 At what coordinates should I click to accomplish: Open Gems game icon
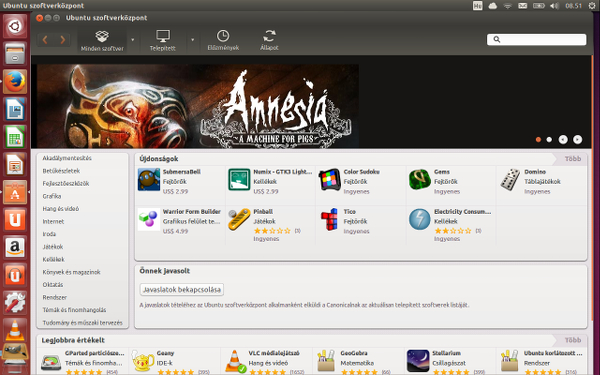coord(420,179)
